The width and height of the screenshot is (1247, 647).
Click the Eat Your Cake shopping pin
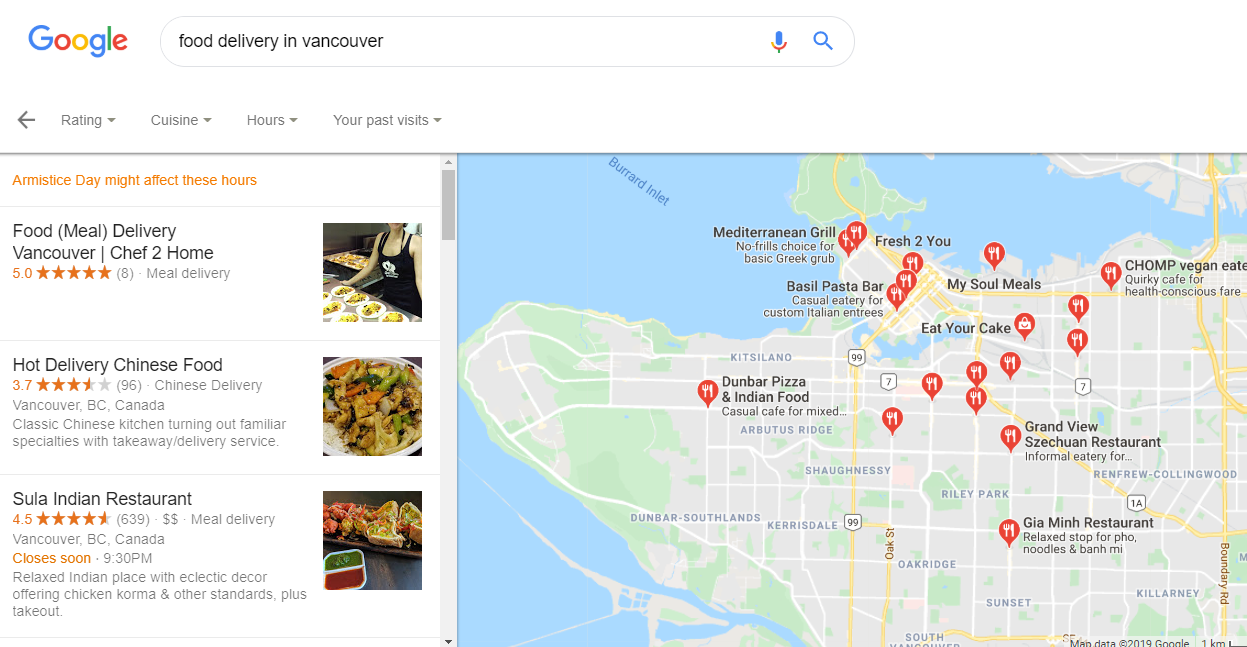pos(1024,324)
